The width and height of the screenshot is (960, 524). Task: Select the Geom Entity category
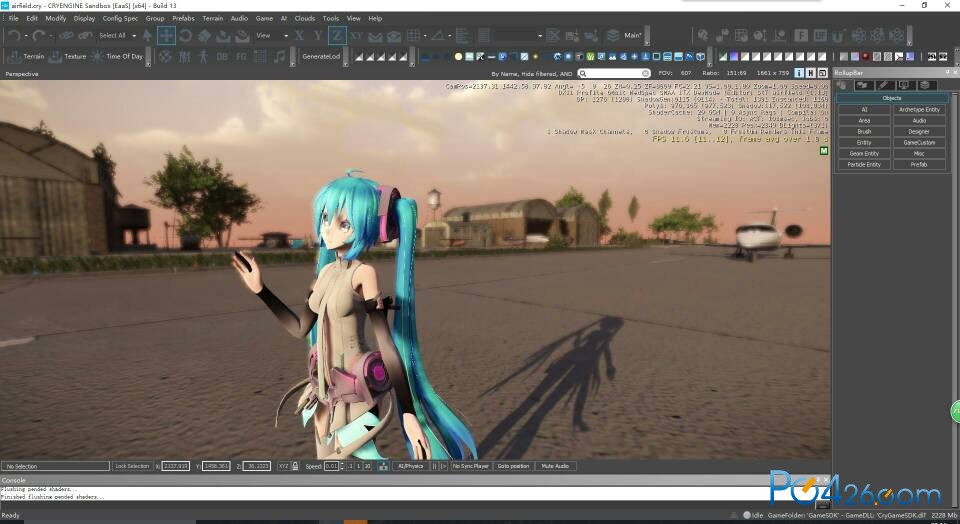pyautogui.click(x=864, y=154)
